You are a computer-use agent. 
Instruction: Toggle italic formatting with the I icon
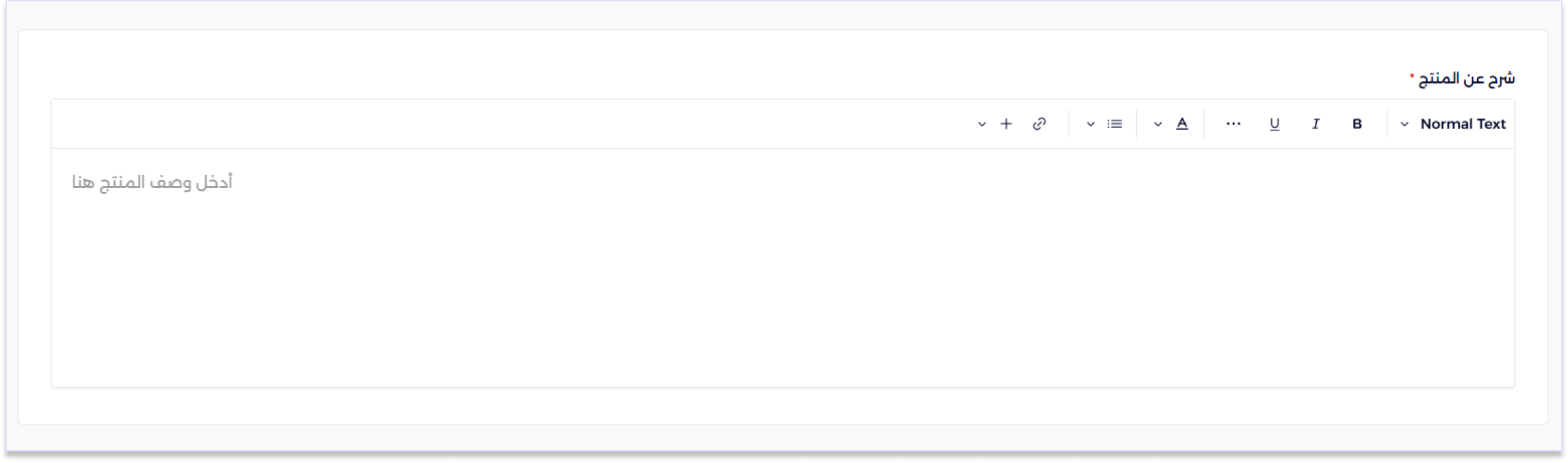[1315, 124]
